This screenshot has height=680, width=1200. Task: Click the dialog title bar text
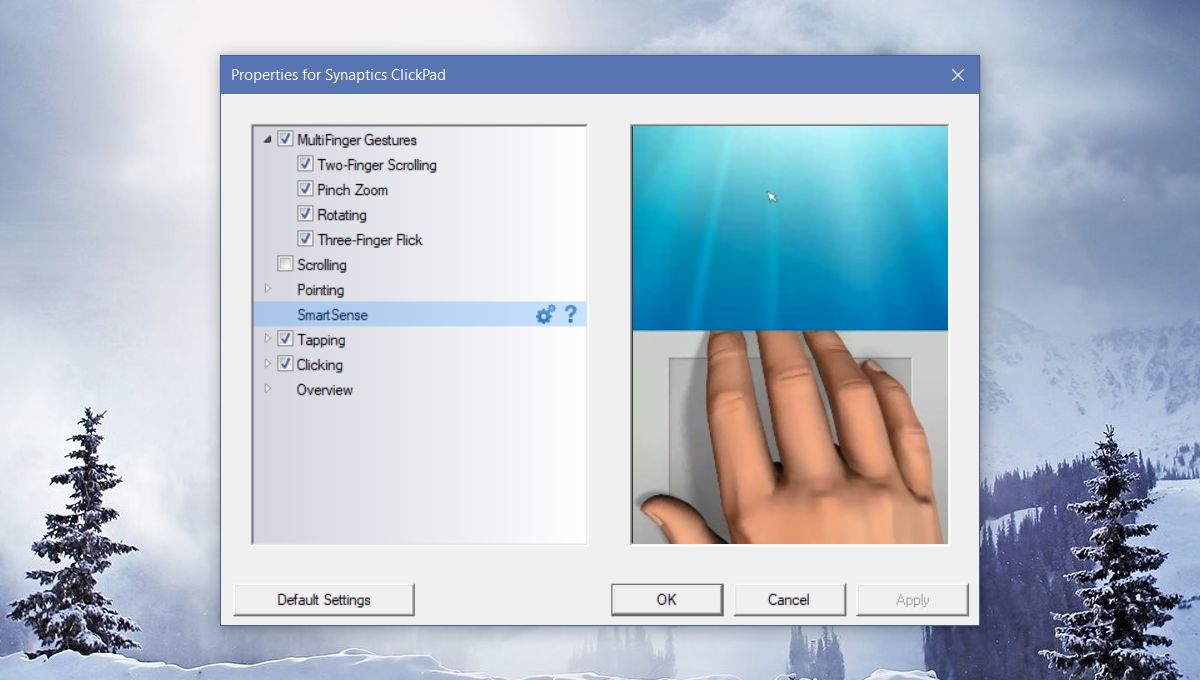point(338,75)
